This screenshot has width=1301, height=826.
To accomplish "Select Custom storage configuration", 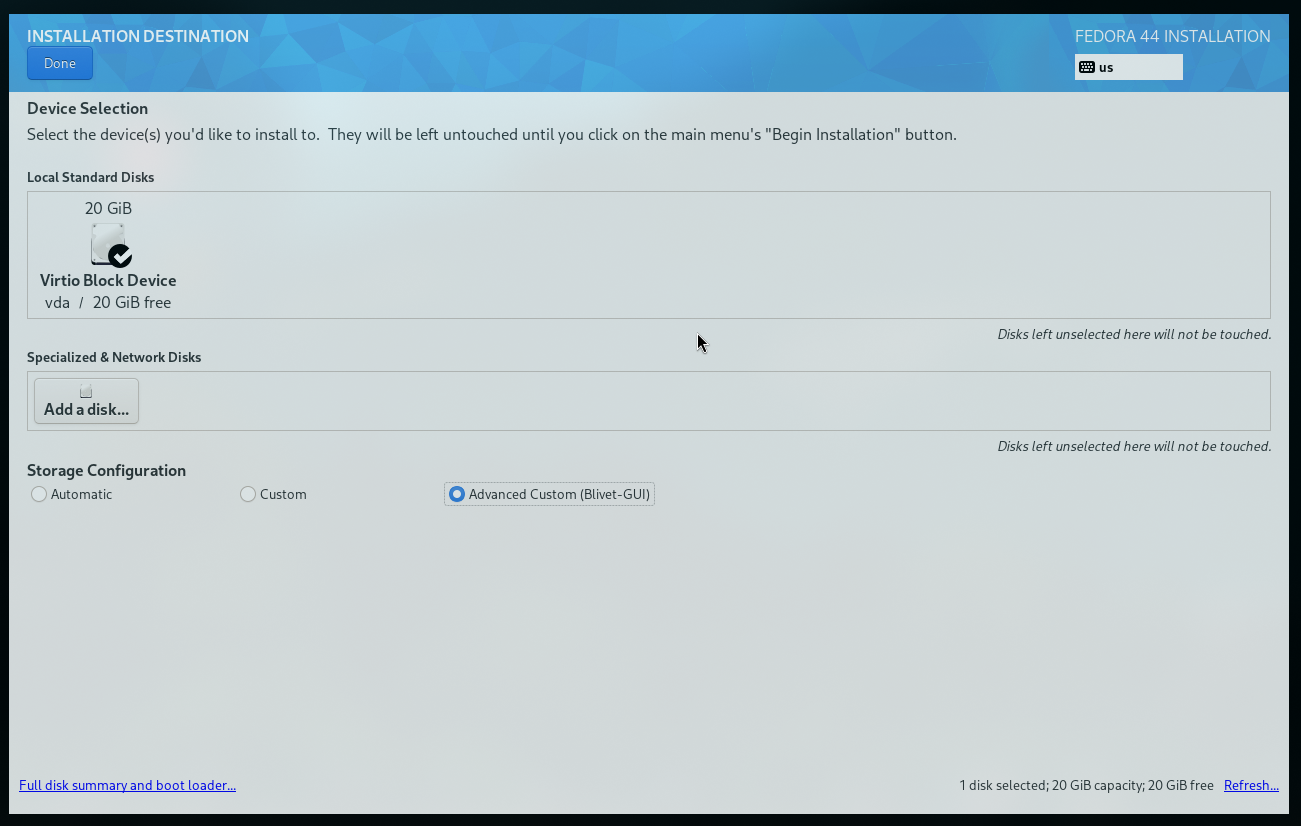I will tap(274, 494).
